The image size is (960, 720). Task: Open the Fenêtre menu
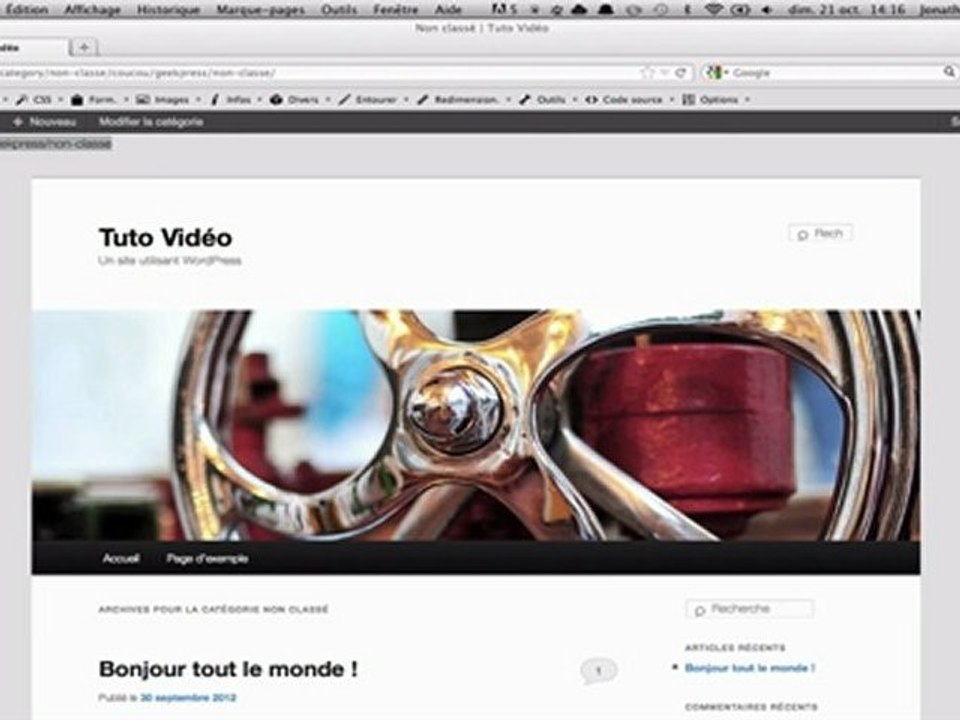pyautogui.click(x=396, y=9)
